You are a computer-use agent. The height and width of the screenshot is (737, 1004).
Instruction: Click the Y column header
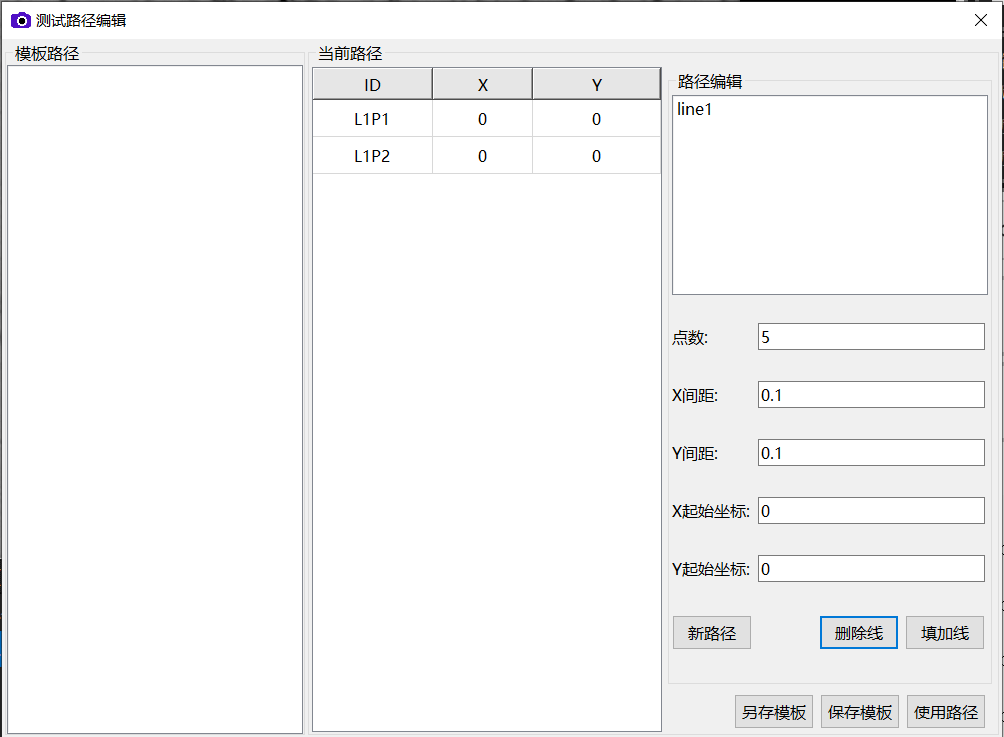(x=596, y=85)
